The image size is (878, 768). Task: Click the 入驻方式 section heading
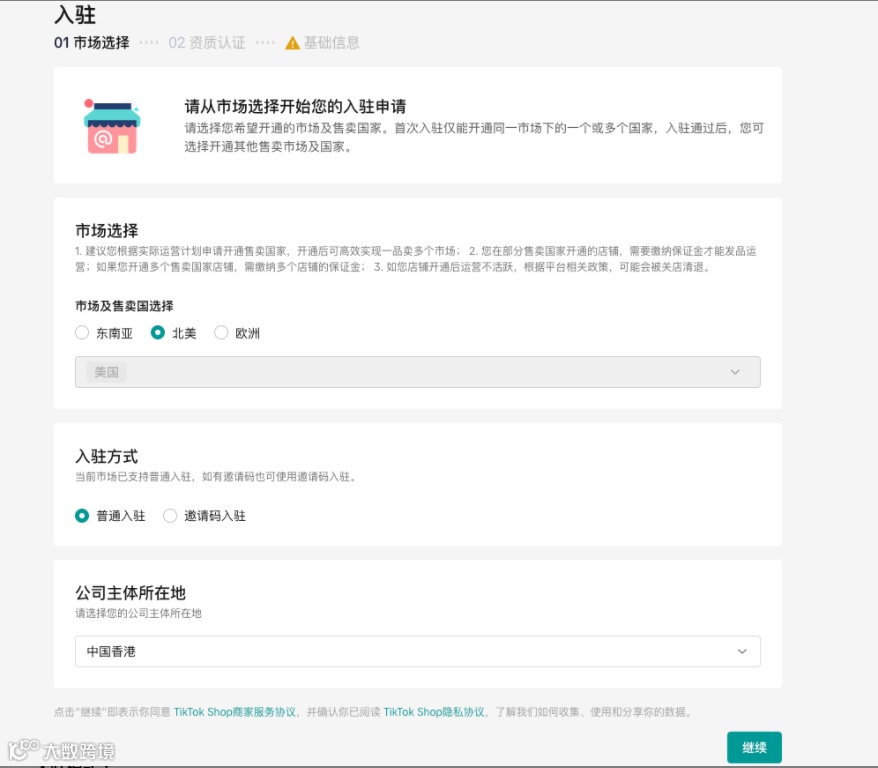[x=106, y=456]
